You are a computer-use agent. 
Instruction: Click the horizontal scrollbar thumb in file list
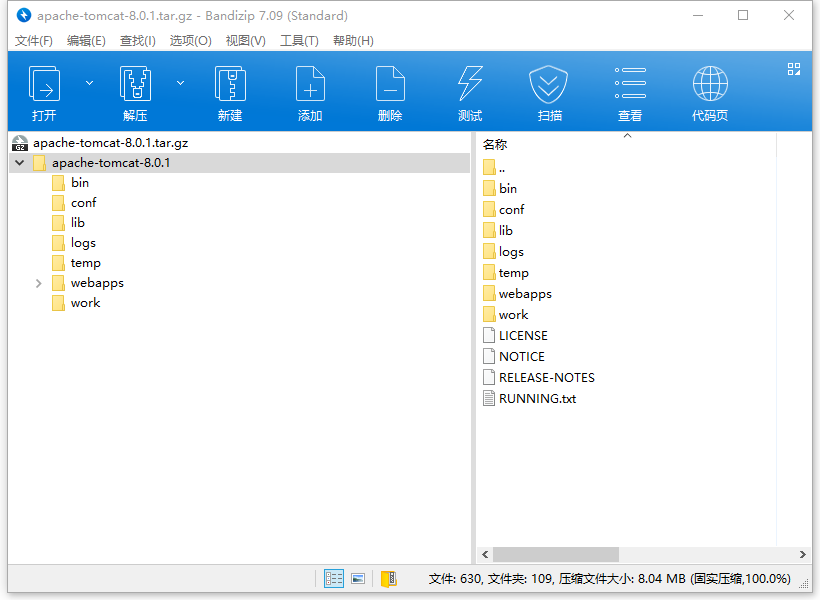point(556,554)
